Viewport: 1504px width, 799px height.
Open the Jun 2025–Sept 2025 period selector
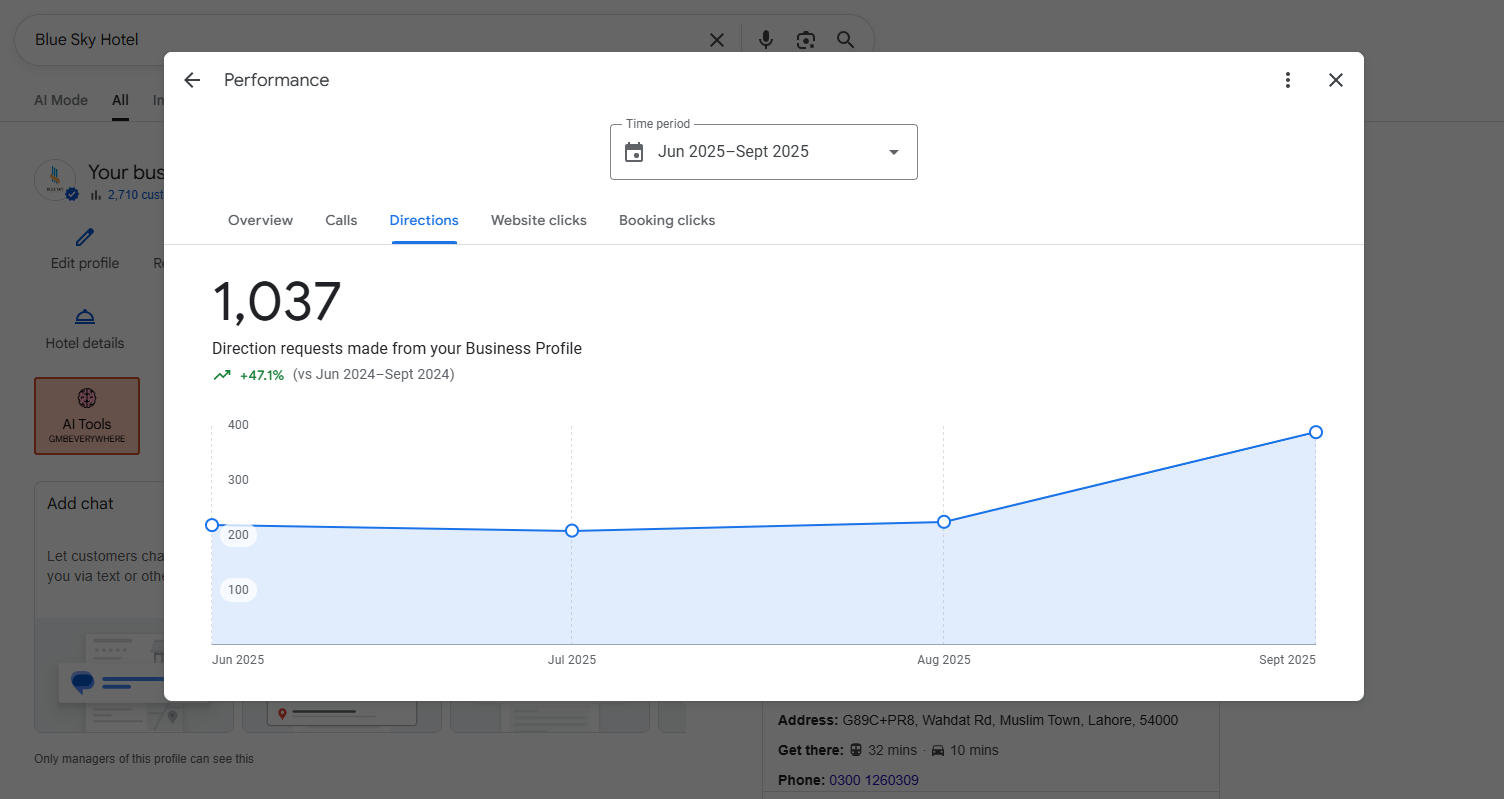[x=733, y=152]
